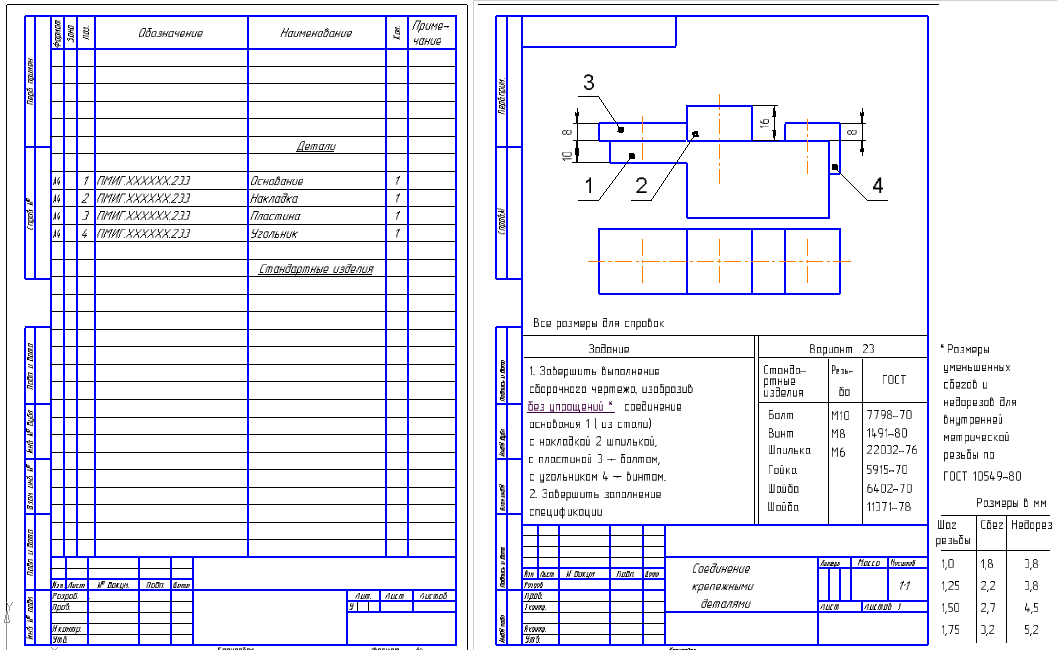Select the Основание cell in the specification

coord(276,181)
